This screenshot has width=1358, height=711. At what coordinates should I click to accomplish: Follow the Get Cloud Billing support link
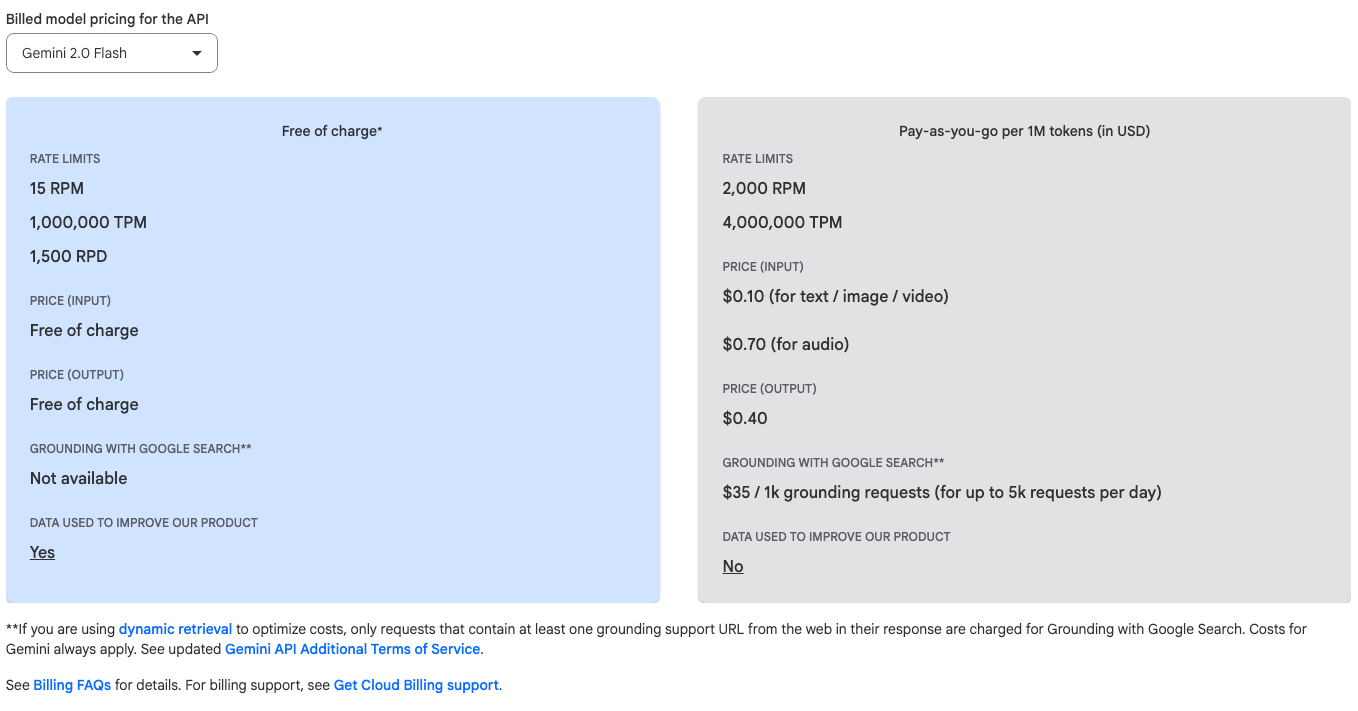tap(416, 685)
